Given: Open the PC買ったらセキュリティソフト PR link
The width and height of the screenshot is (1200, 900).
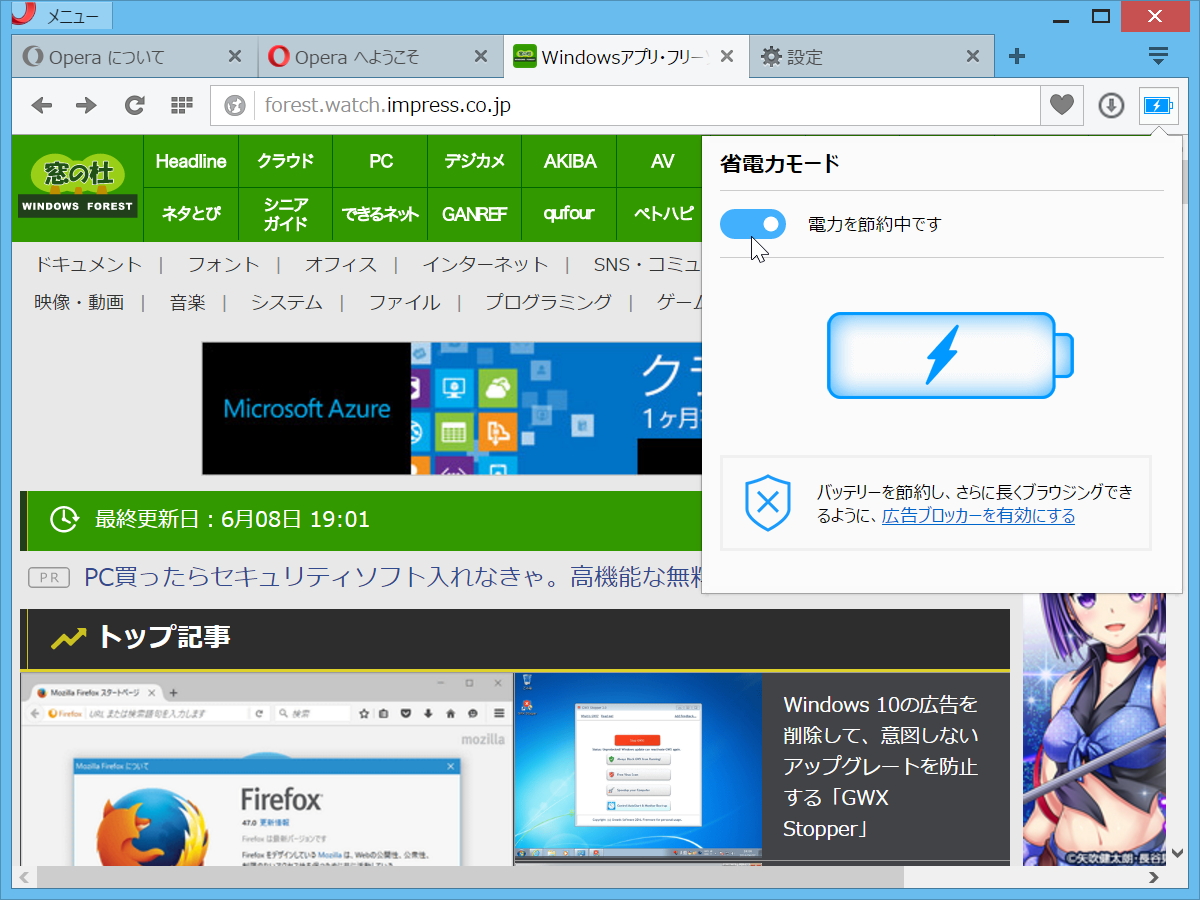Looking at the screenshot, I should coord(393,577).
